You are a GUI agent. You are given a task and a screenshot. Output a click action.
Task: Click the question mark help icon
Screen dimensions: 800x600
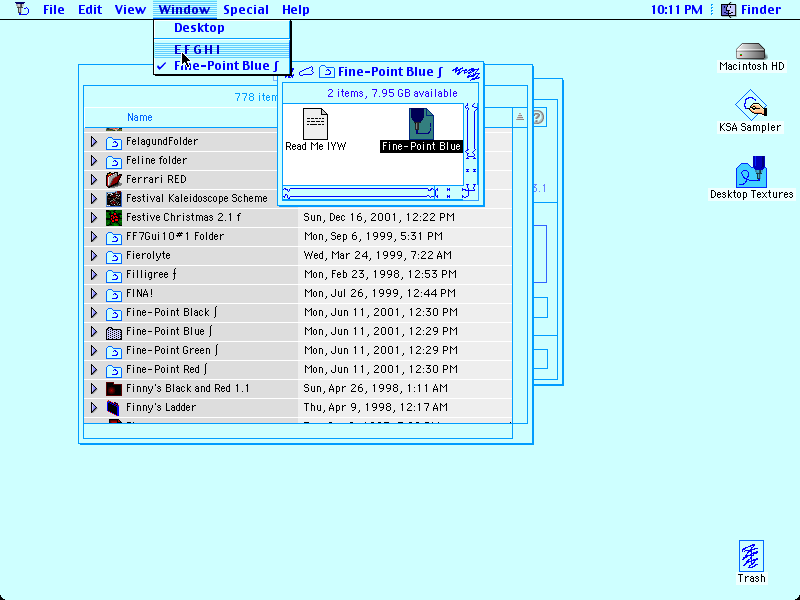pos(538,117)
